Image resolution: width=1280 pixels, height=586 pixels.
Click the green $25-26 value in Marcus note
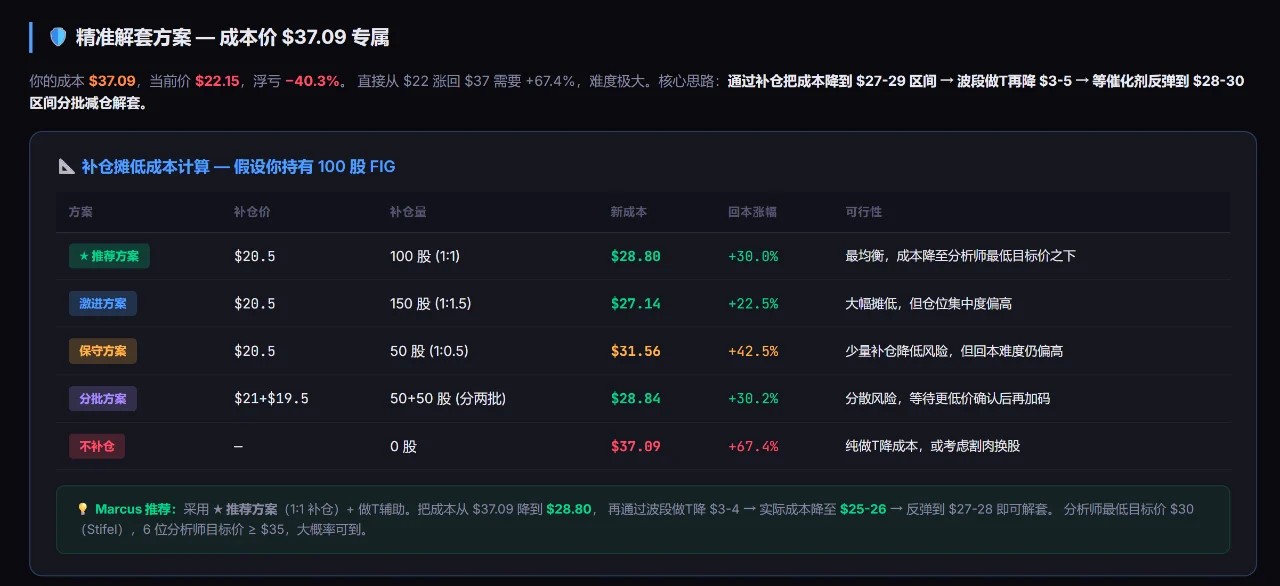[863, 509]
